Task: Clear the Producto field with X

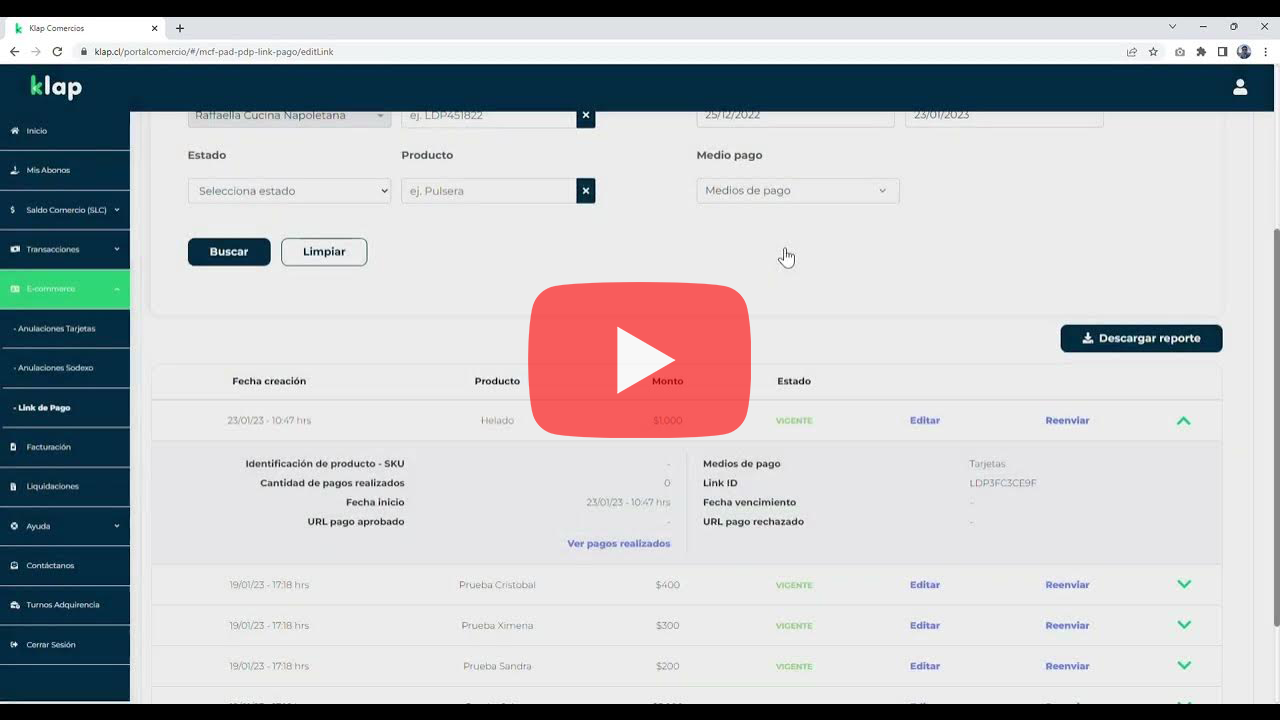Action: coord(586,191)
